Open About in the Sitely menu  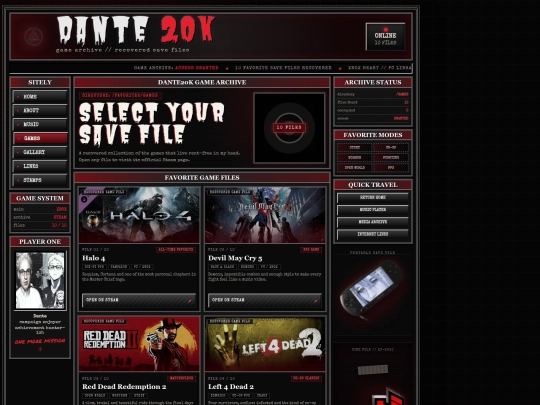pyautogui.click(x=40, y=111)
